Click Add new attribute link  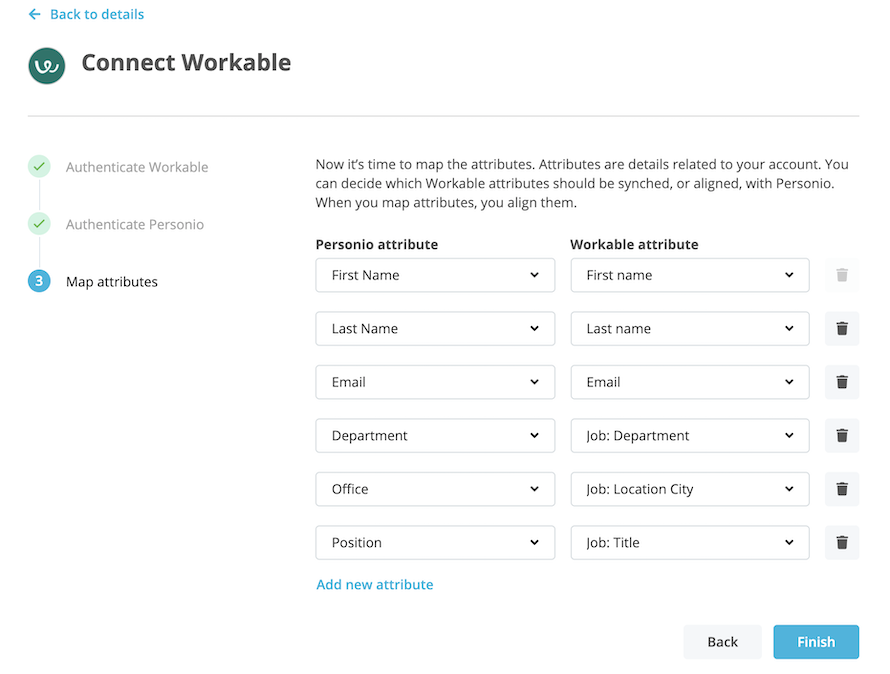[375, 585]
